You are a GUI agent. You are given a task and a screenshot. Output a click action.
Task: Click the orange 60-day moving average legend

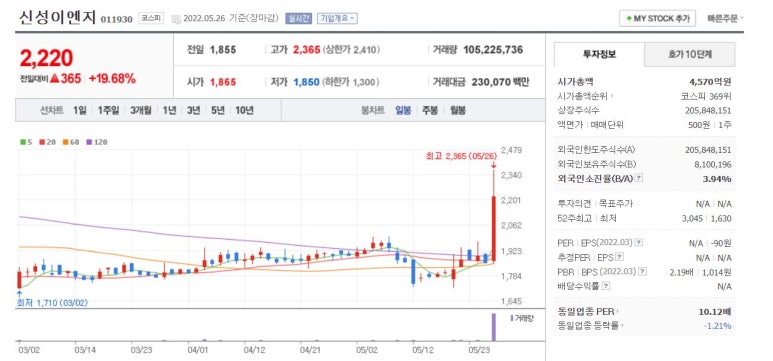[71, 142]
